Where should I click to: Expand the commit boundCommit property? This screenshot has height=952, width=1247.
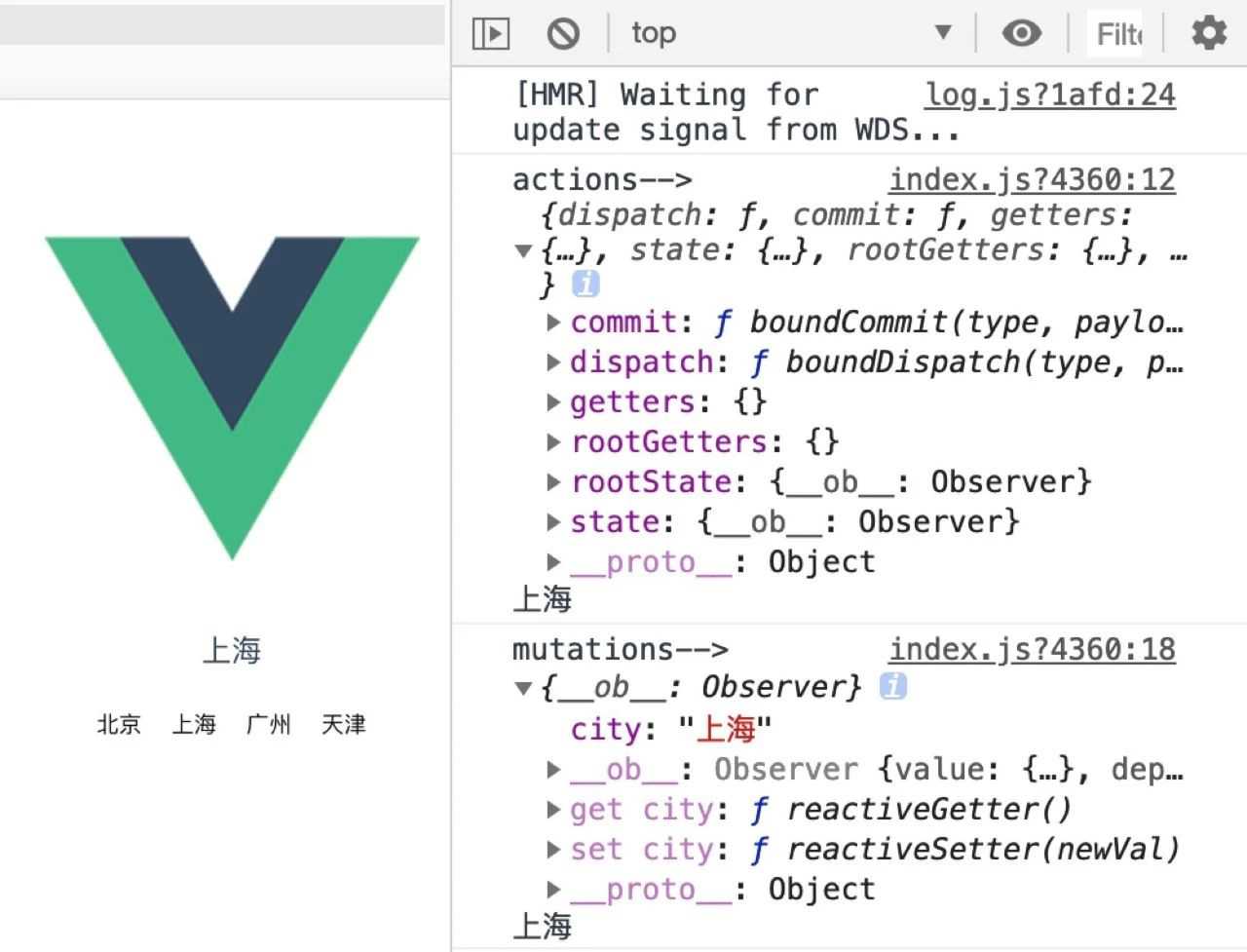(x=553, y=323)
